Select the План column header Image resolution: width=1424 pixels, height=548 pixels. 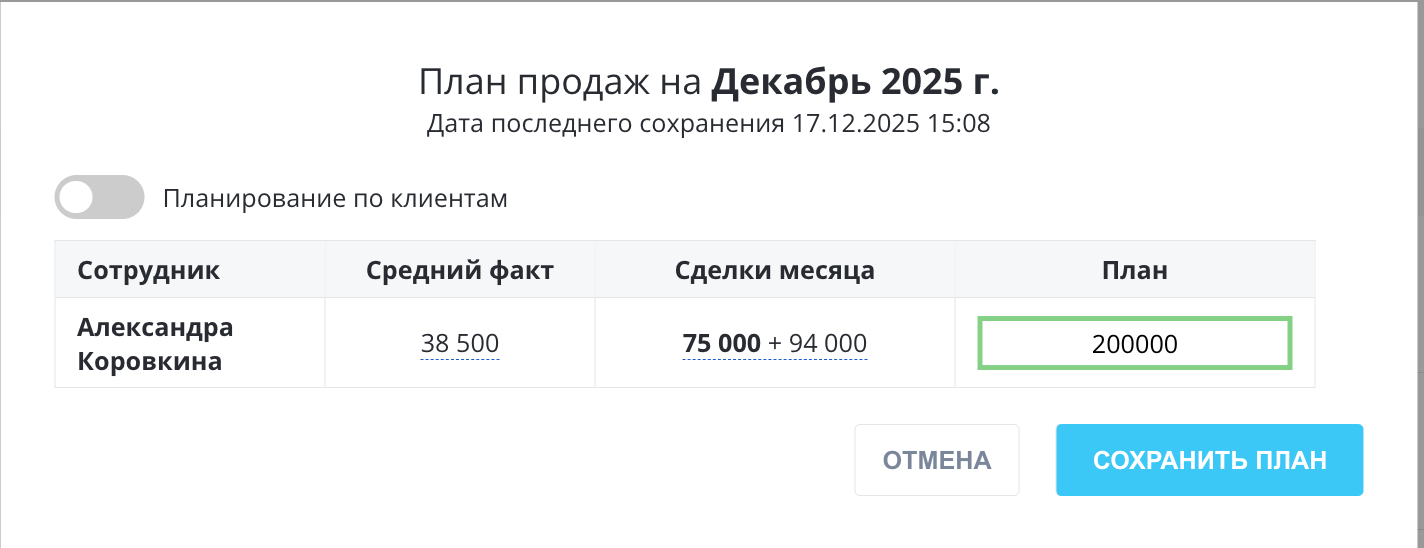click(x=1134, y=270)
